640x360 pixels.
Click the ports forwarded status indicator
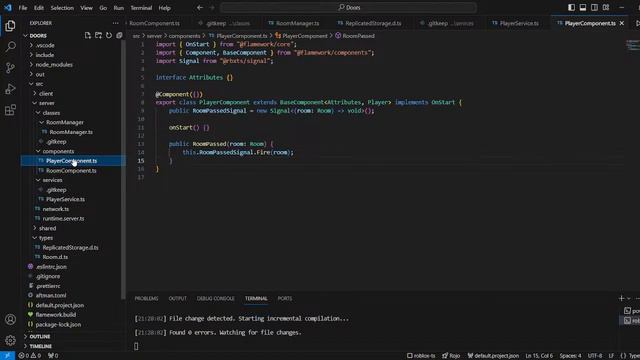point(53,356)
